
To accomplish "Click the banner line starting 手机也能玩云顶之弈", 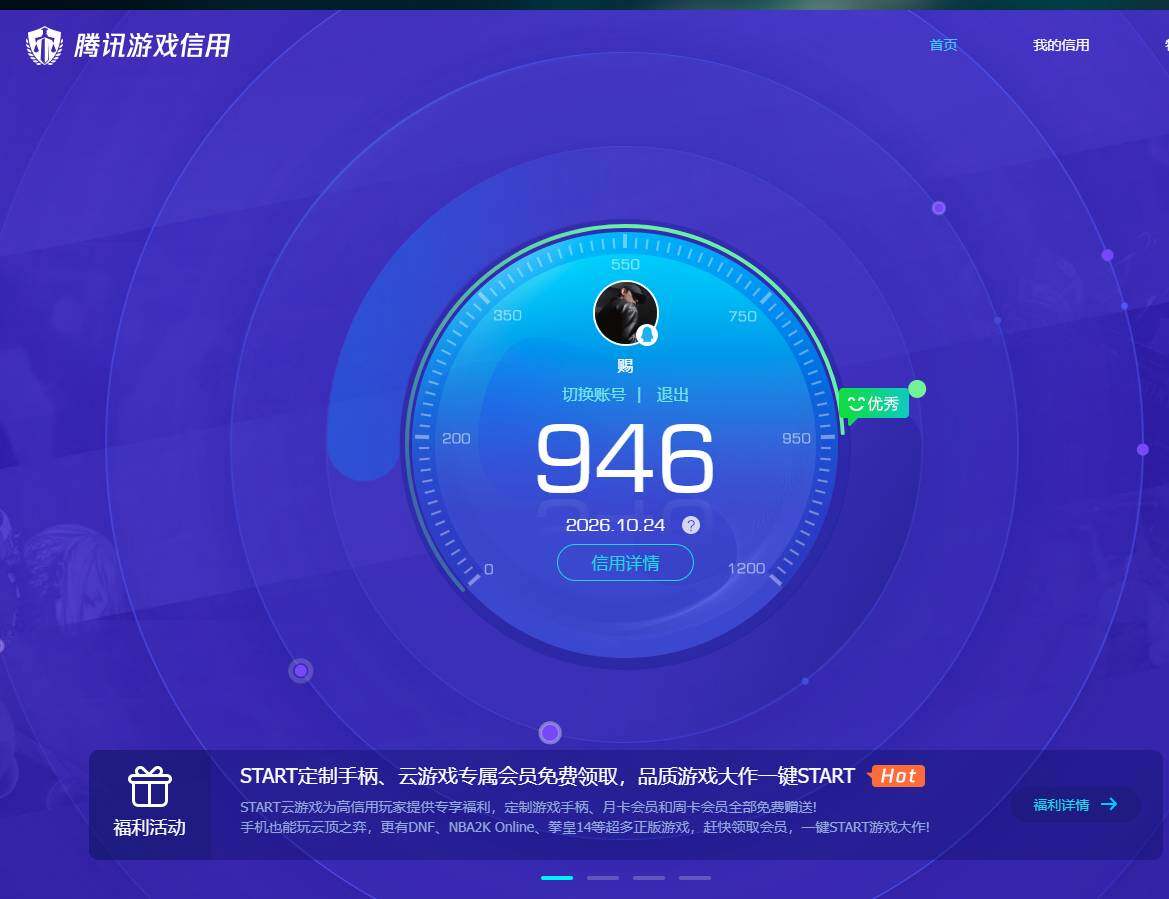I will (584, 827).
